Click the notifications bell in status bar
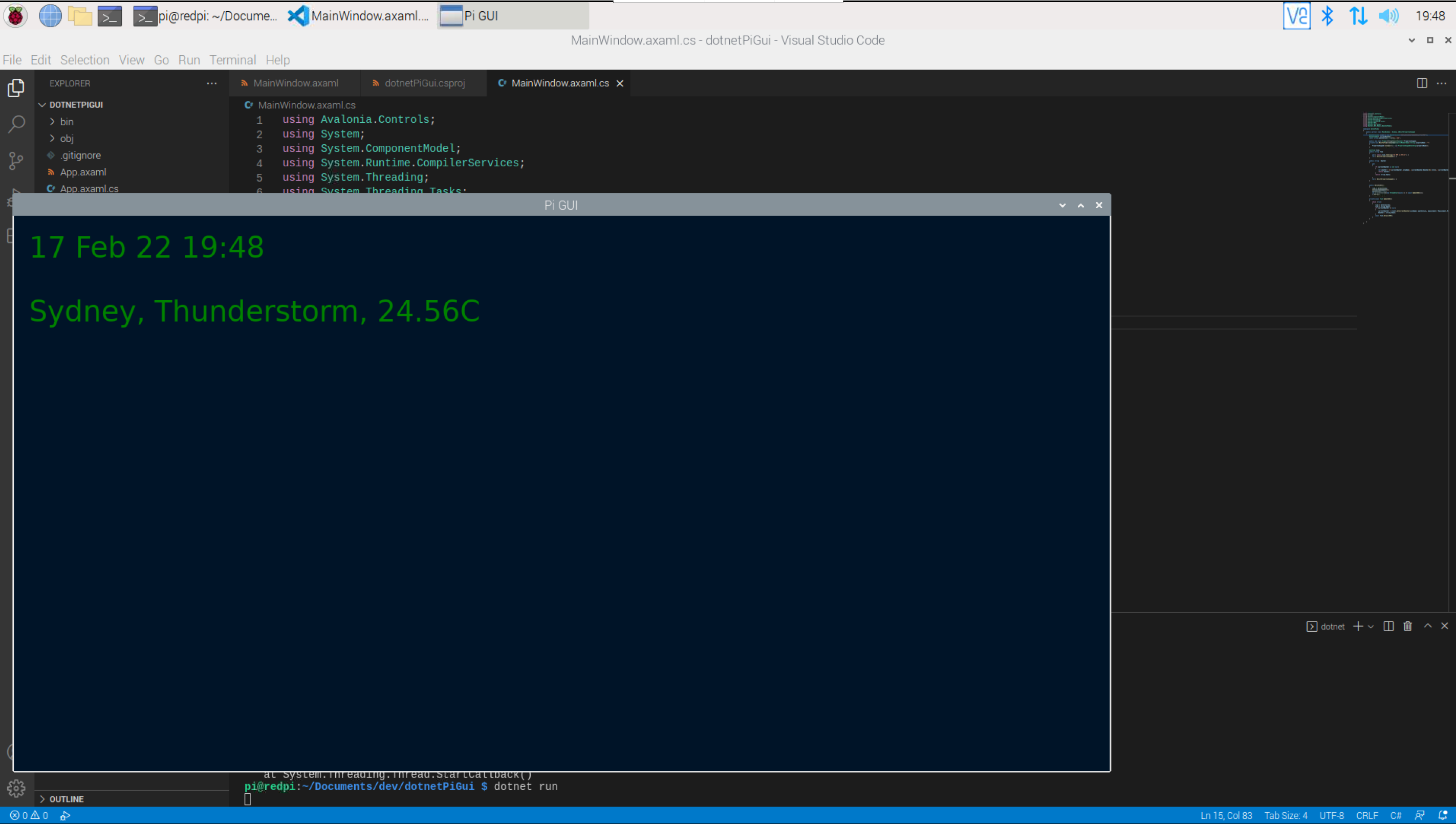 tap(1442, 815)
